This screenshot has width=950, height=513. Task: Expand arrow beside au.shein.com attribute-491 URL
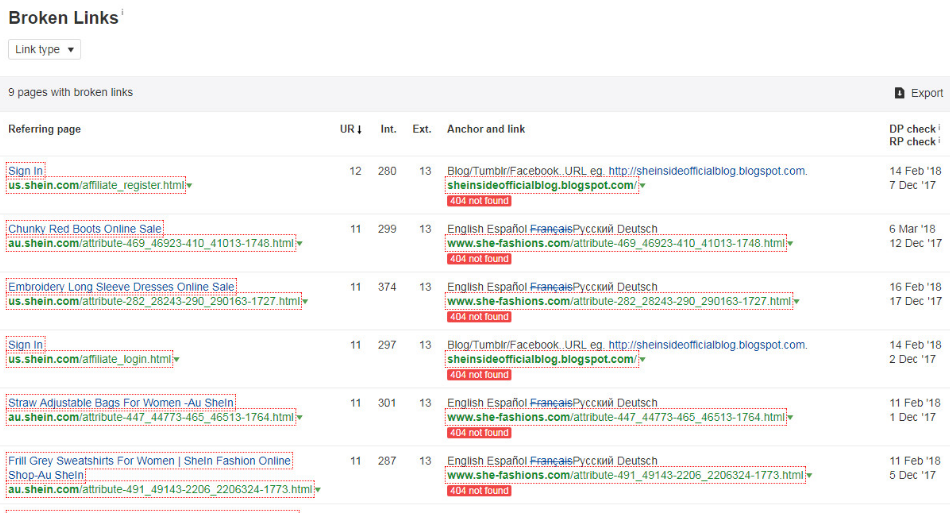coord(317,490)
